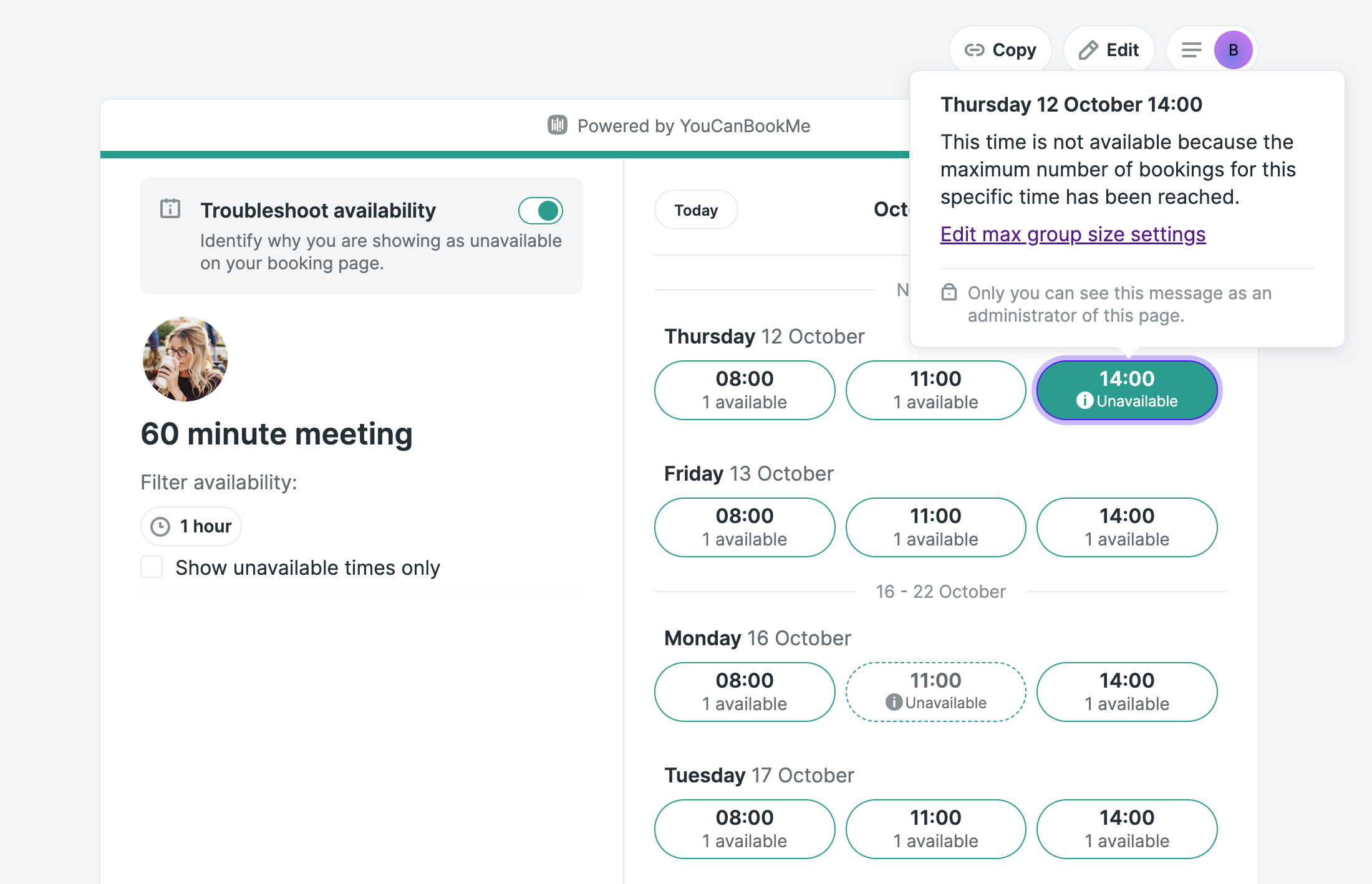Image resolution: width=1372 pixels, height=884 pixels.
Task: Click info icon on Monday 11:00 Unavailable slot
Action: 894,702
